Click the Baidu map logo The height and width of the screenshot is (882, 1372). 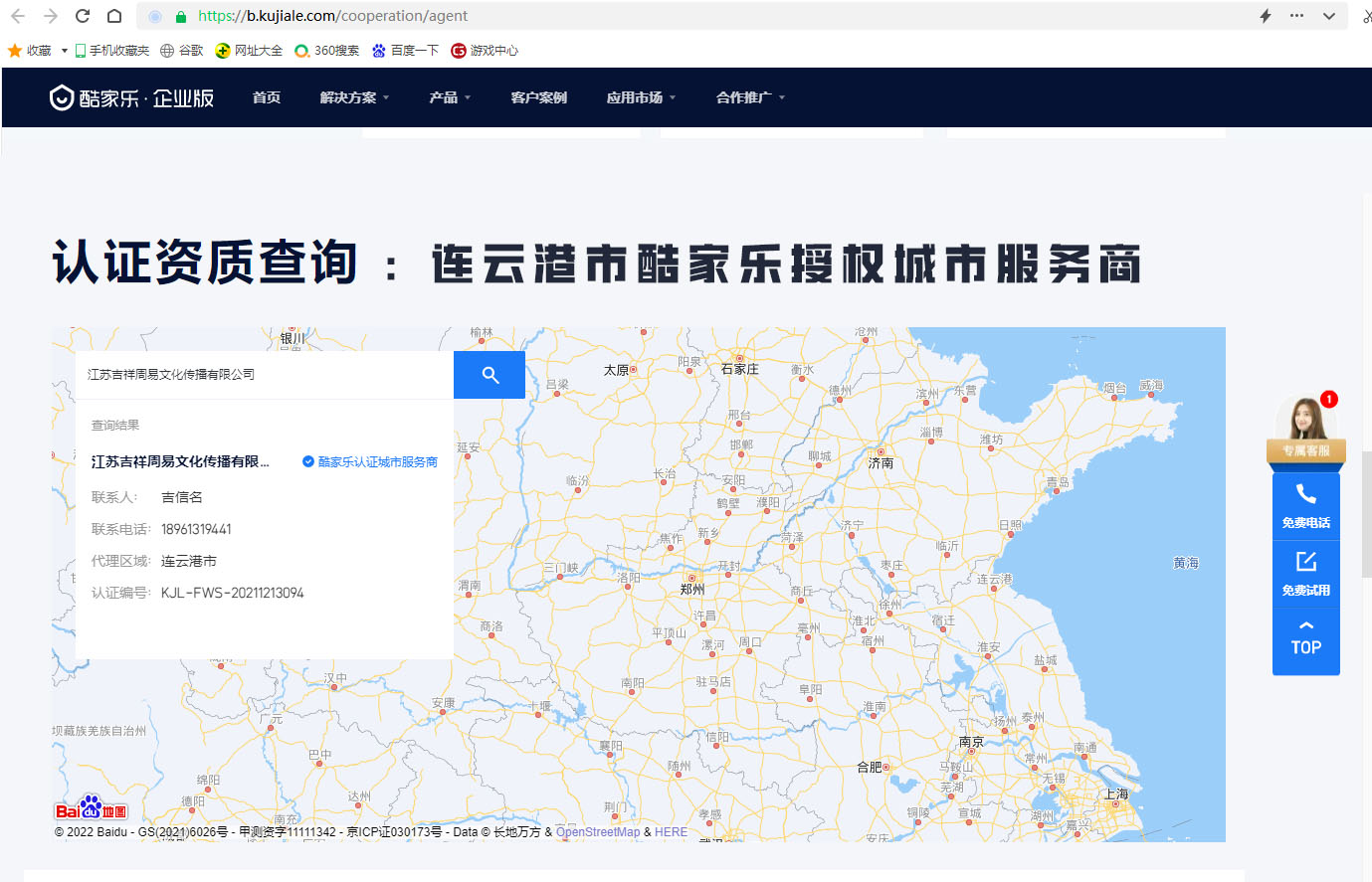91,807
